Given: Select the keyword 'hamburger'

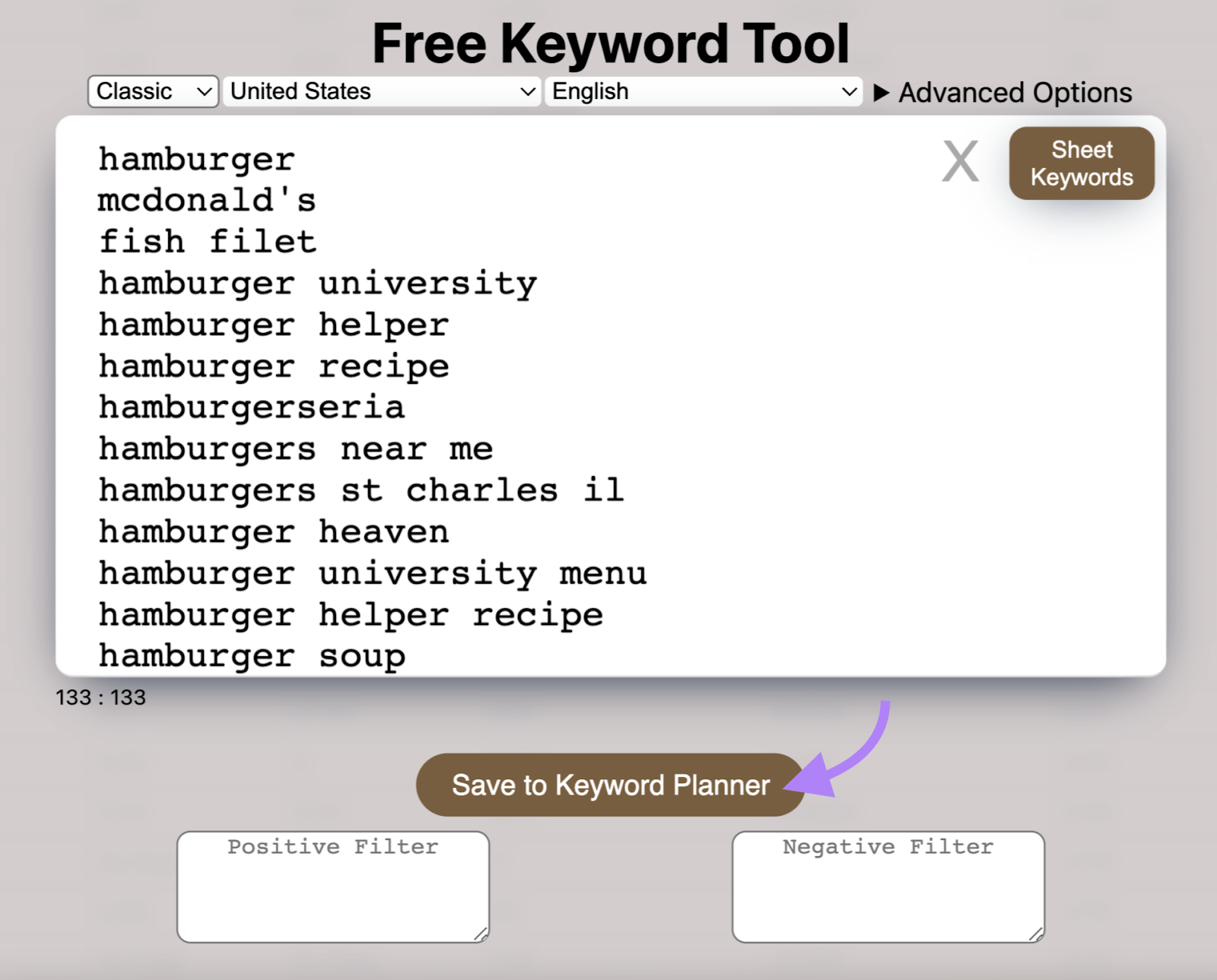Looking at the screenshot, I should 196,159.
